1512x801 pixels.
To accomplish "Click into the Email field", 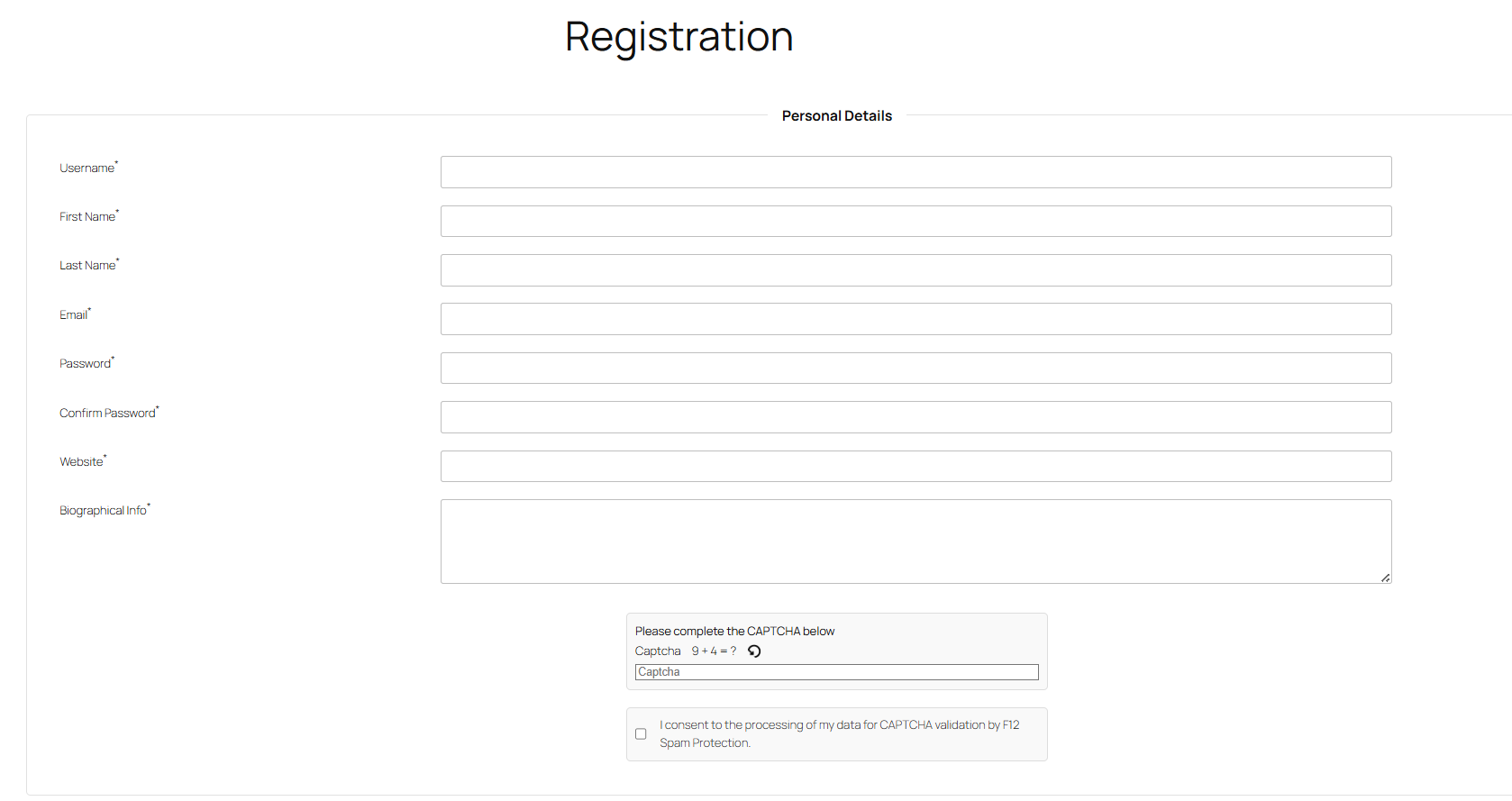I will [915, 319].
